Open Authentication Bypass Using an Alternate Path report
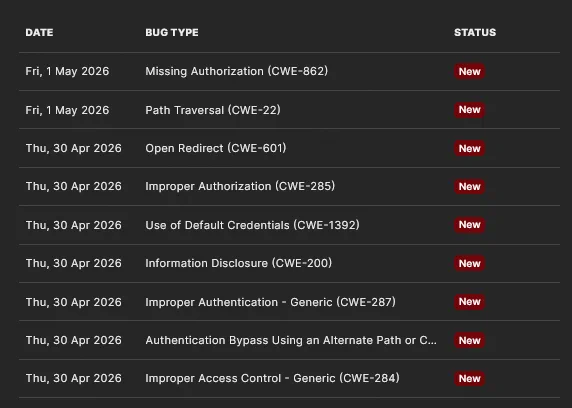Screen dimensions: 572x408 tap(291, 340)
